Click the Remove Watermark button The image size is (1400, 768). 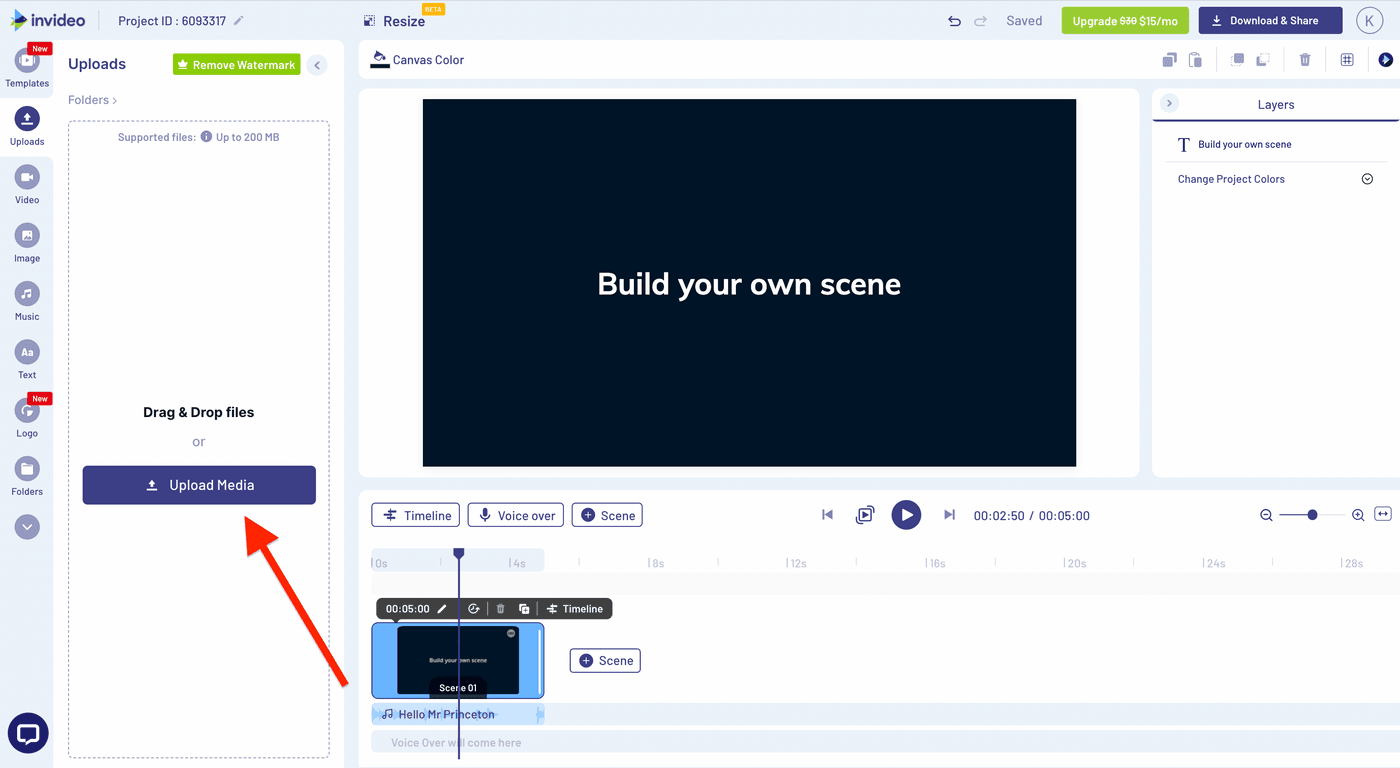236,64
